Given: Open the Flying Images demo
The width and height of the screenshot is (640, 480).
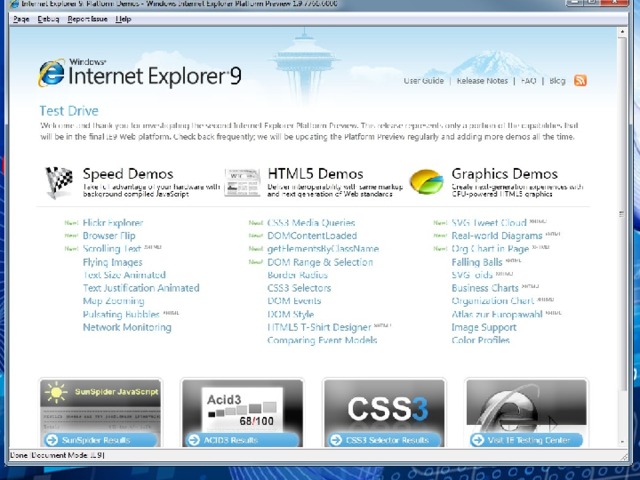Looking at the screenshot, I should point(113,262).
